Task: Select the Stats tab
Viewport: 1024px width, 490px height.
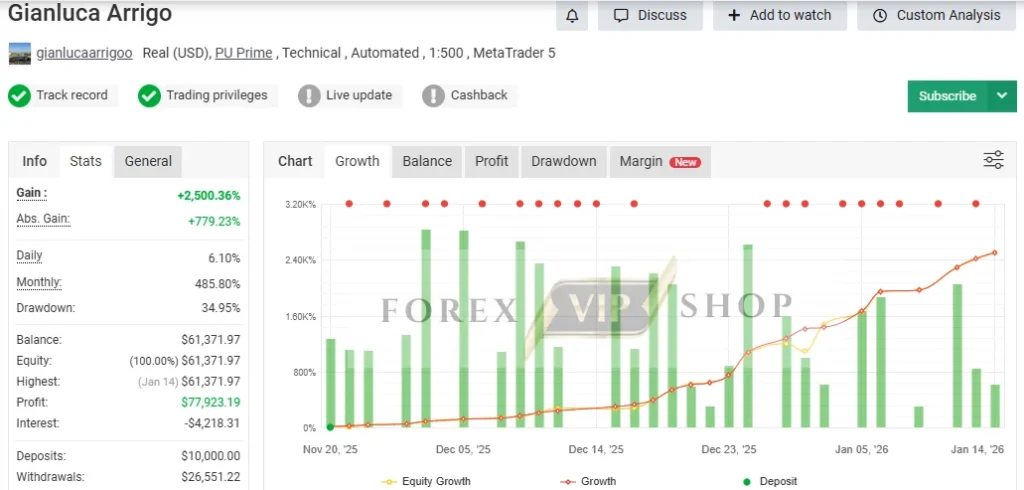Action: tap(86, 161)
